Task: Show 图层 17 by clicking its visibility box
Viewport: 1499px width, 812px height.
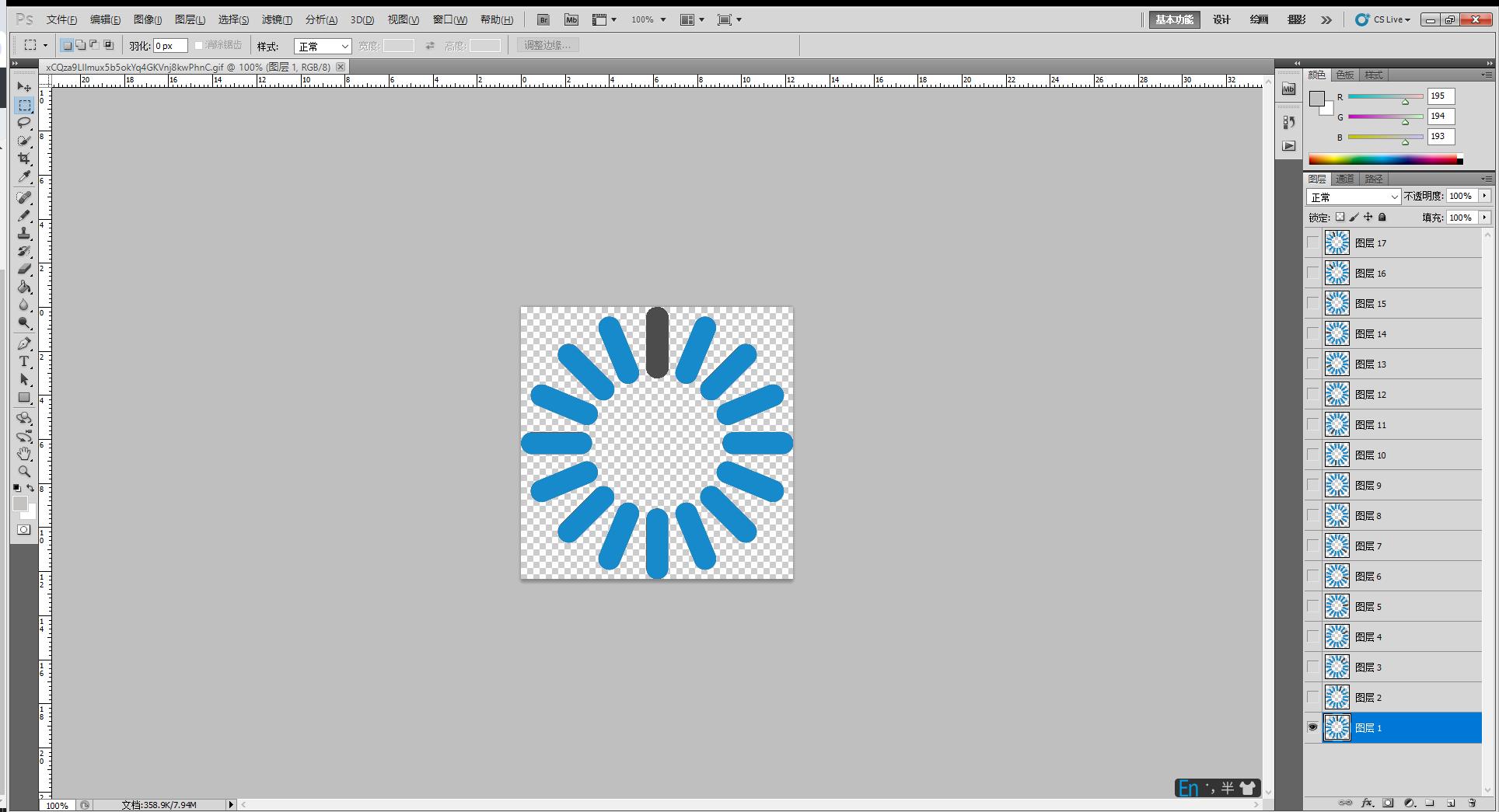Action: [x=1313, y=242]
